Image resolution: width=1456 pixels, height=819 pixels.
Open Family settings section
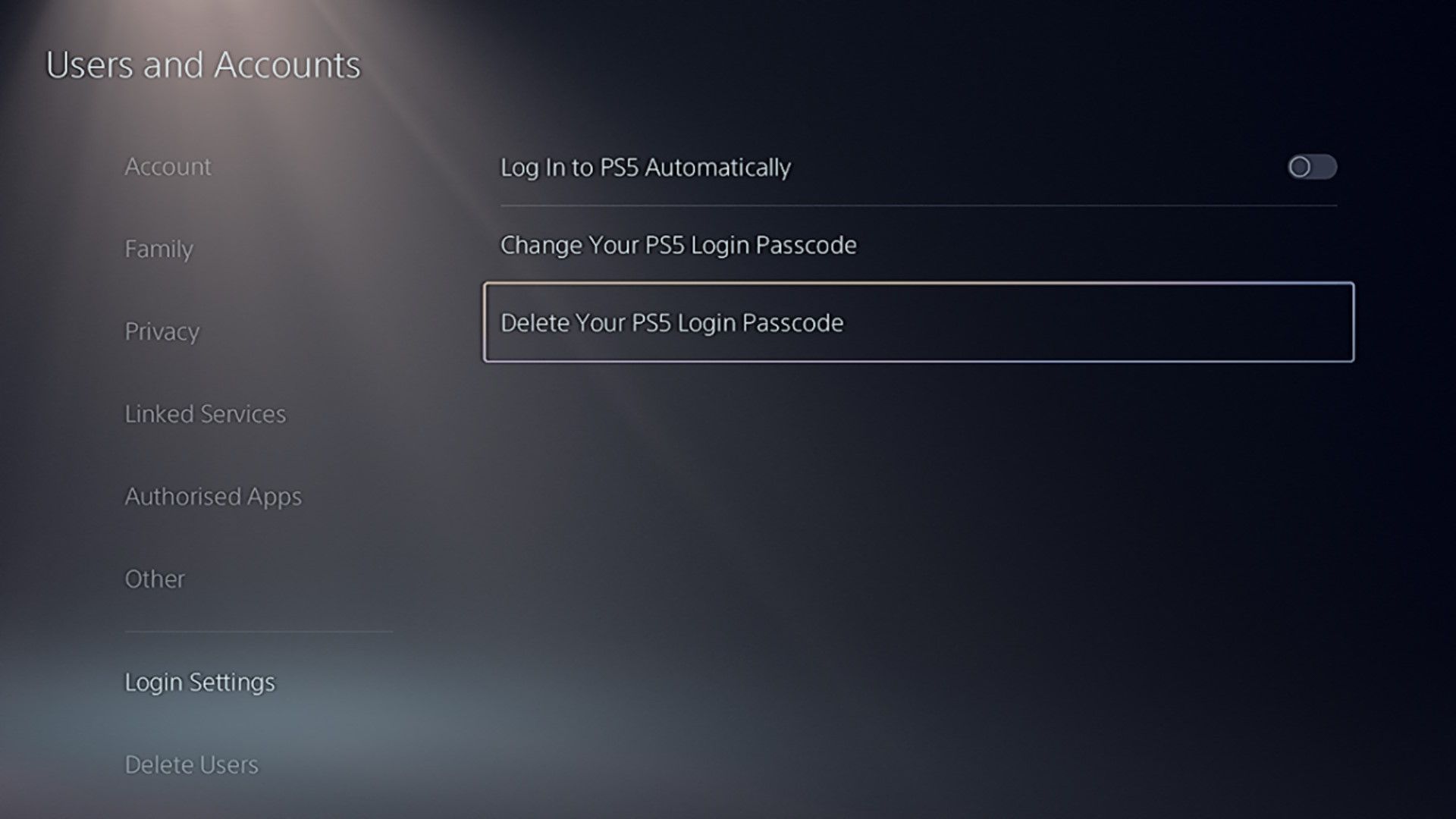[159, 248]
